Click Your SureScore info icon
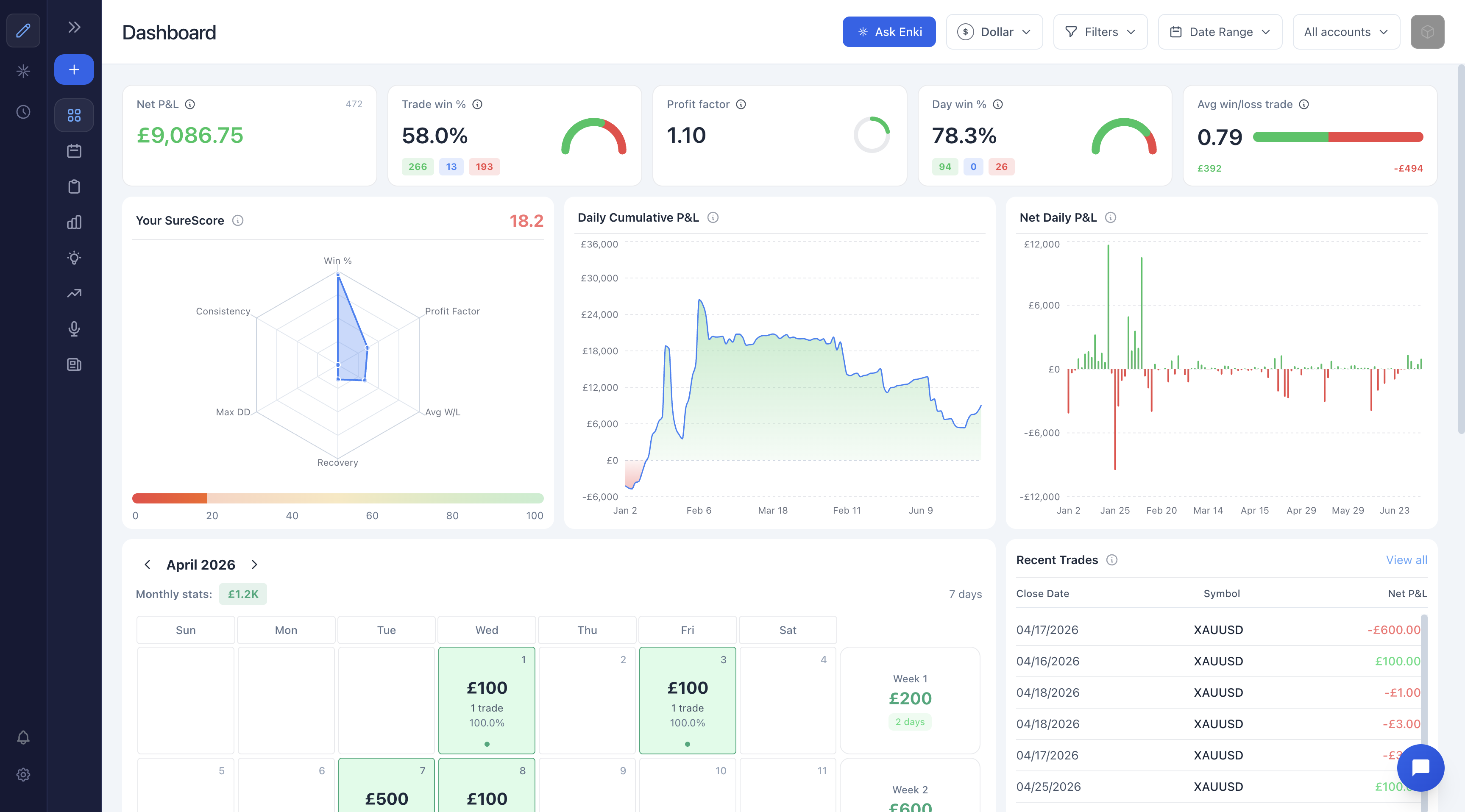Viewport: 1465px width, 812px height. coord(238,221)
